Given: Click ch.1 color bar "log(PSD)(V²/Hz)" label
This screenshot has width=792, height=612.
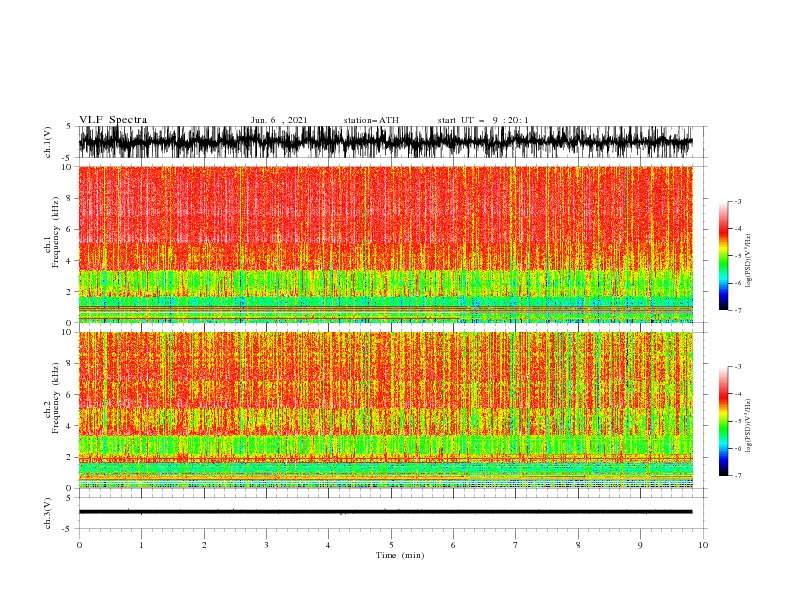Looking at the screenshot, I should click(x=748, y=260).
